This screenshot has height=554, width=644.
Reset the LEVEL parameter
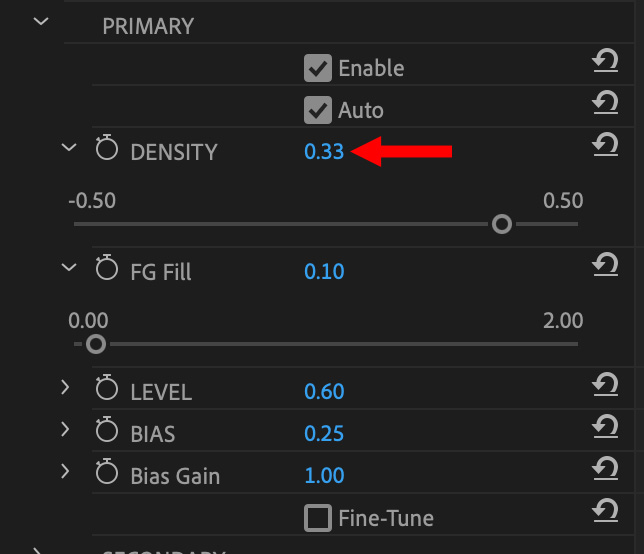tap(604, 385)
